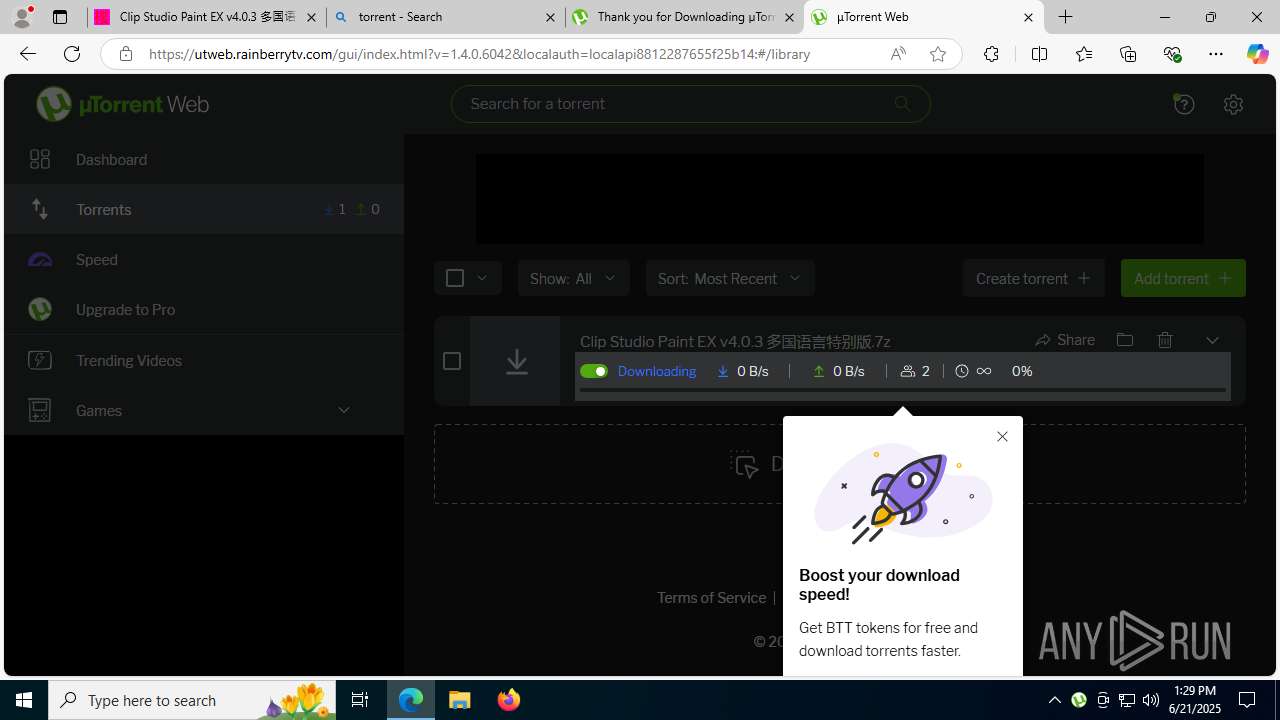Image resolution: width=1280 pixels, height=720 pixels.
Task: Click the Clip Studio Paint torrent name
Action: 735,341
